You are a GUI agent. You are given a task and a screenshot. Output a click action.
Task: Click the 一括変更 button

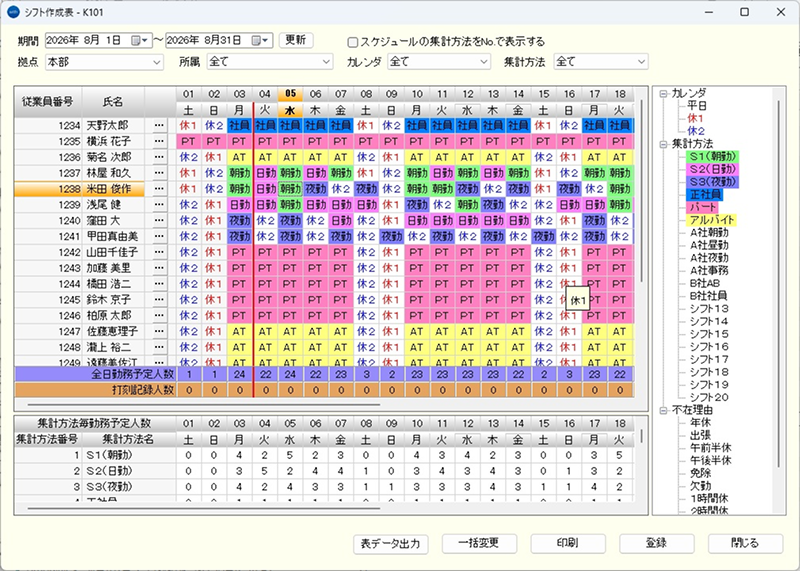[x=479, y=543]
